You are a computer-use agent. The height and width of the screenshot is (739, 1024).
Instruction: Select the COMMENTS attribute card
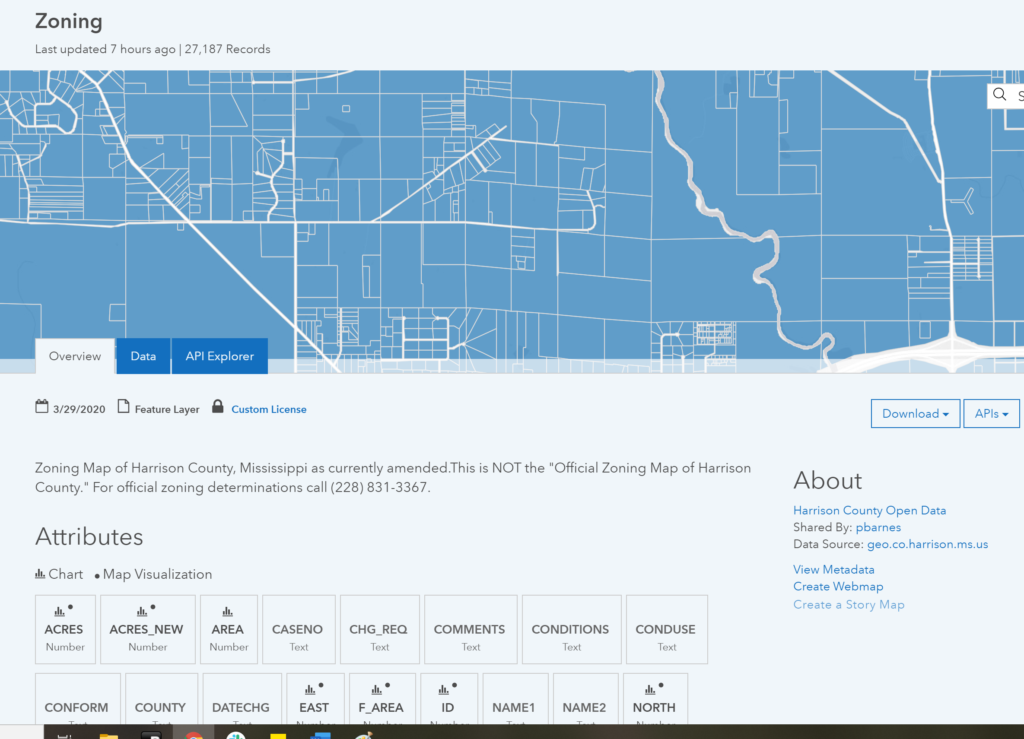coord(470,630)
